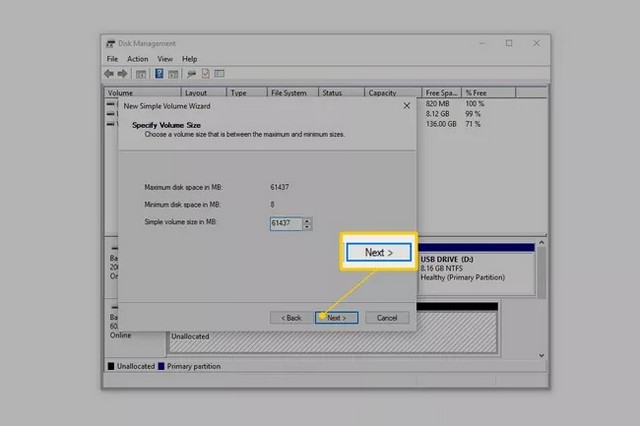This screenshot has width=640, height=426.
Task: Maximize the Disk Management window
Action: click(x=508, y=44)
